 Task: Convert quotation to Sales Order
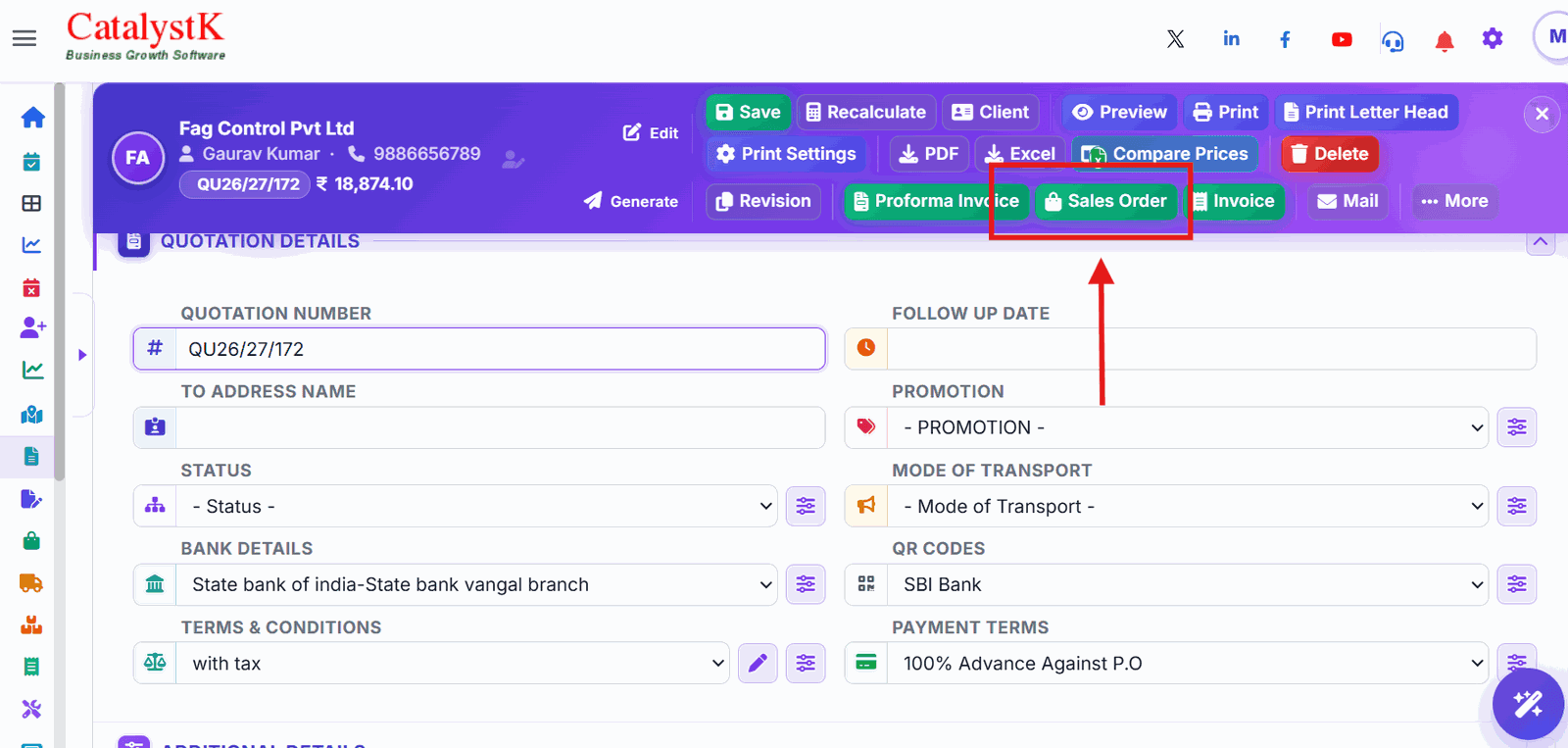click(1106, 201)
